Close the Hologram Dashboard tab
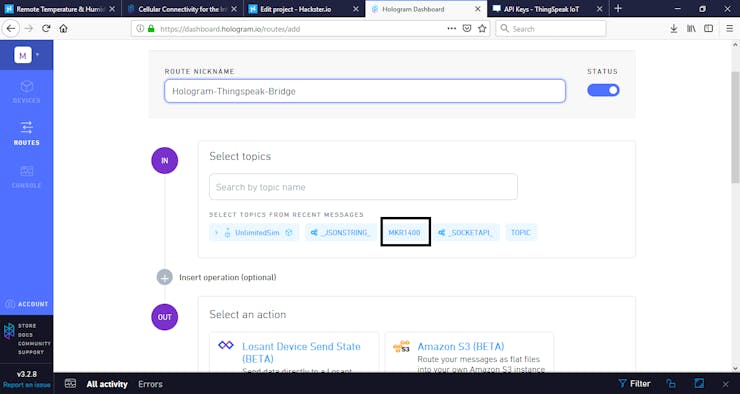Viewport: 740px width, 394px height. [x=478, y=9]
